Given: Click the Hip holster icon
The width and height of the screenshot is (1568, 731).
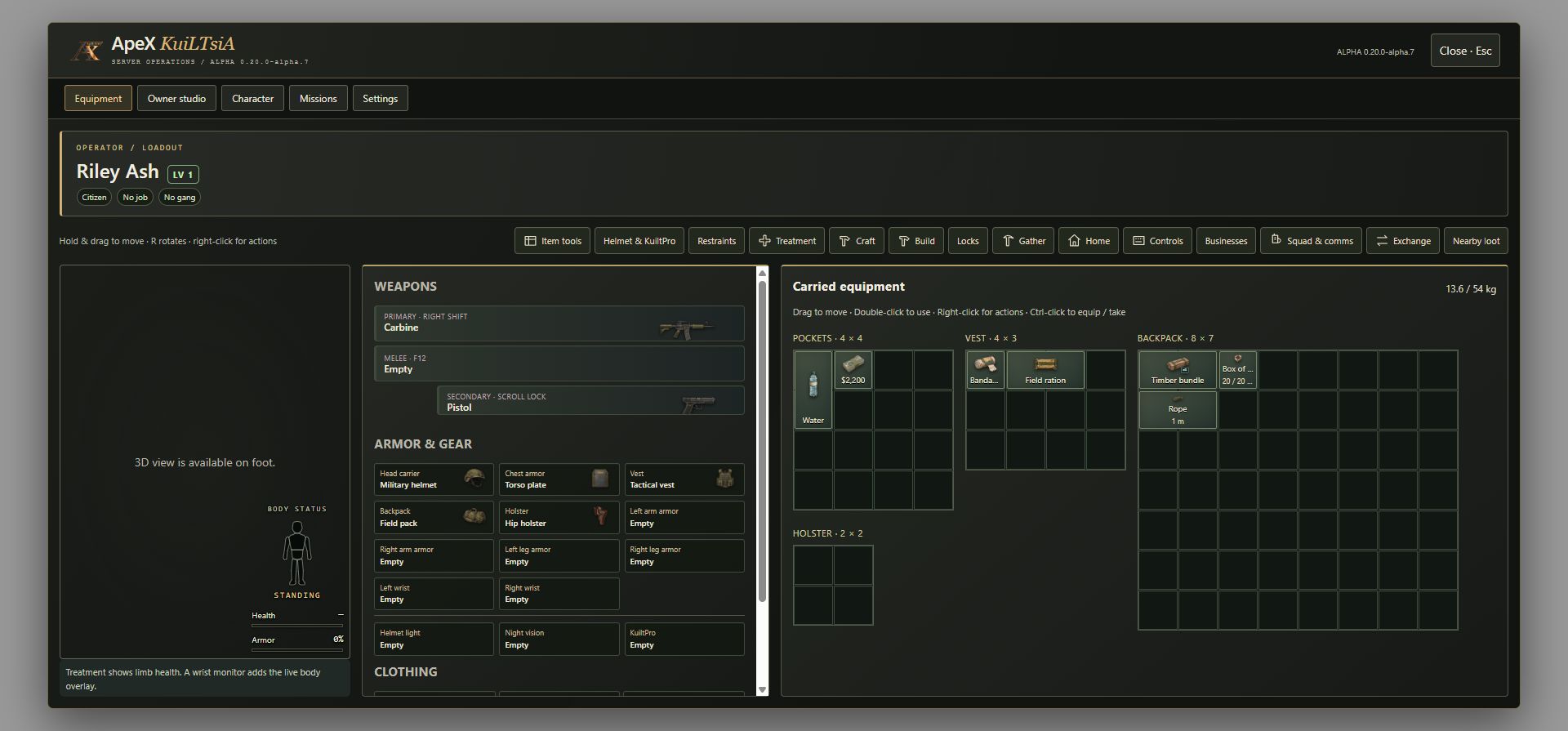Looking at the screenshot, I should click(x=601, y=515).
